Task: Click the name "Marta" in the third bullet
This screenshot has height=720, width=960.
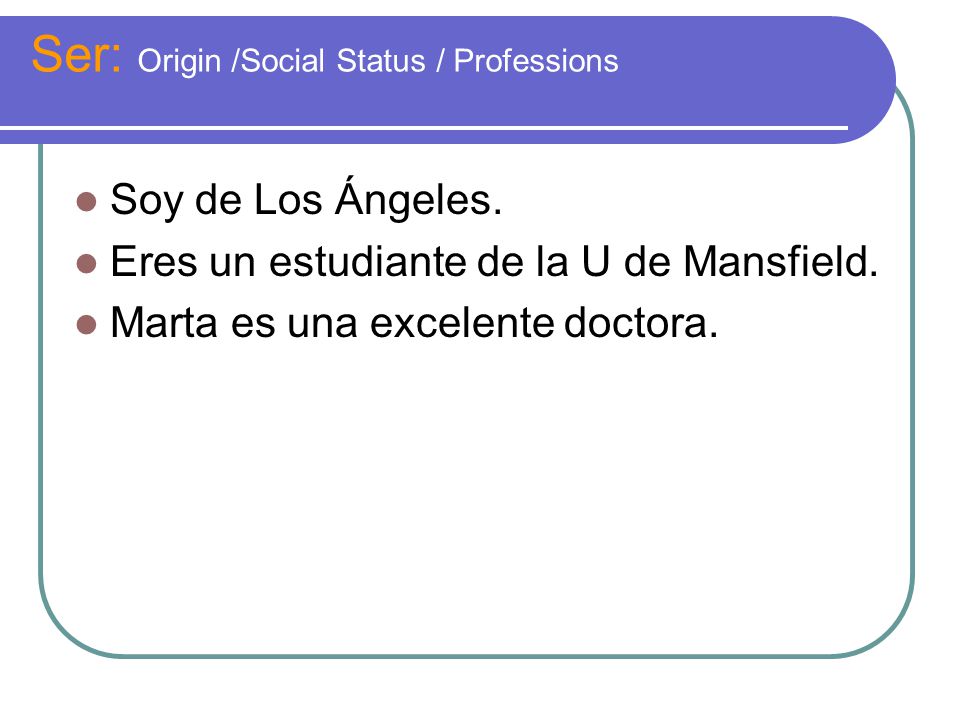Action: coord(164,323)
